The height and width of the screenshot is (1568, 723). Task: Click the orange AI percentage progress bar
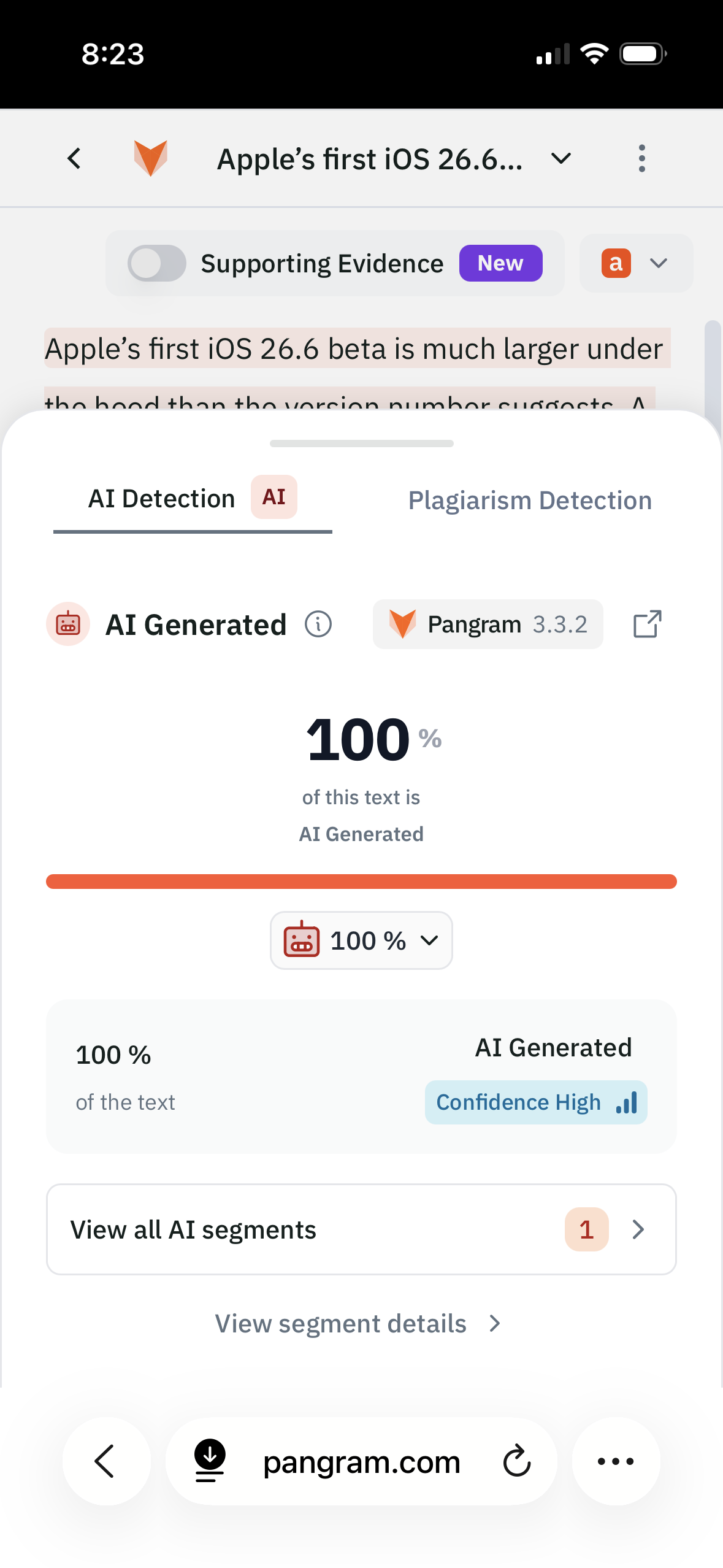pyautogui.click(x=361, y=881)
